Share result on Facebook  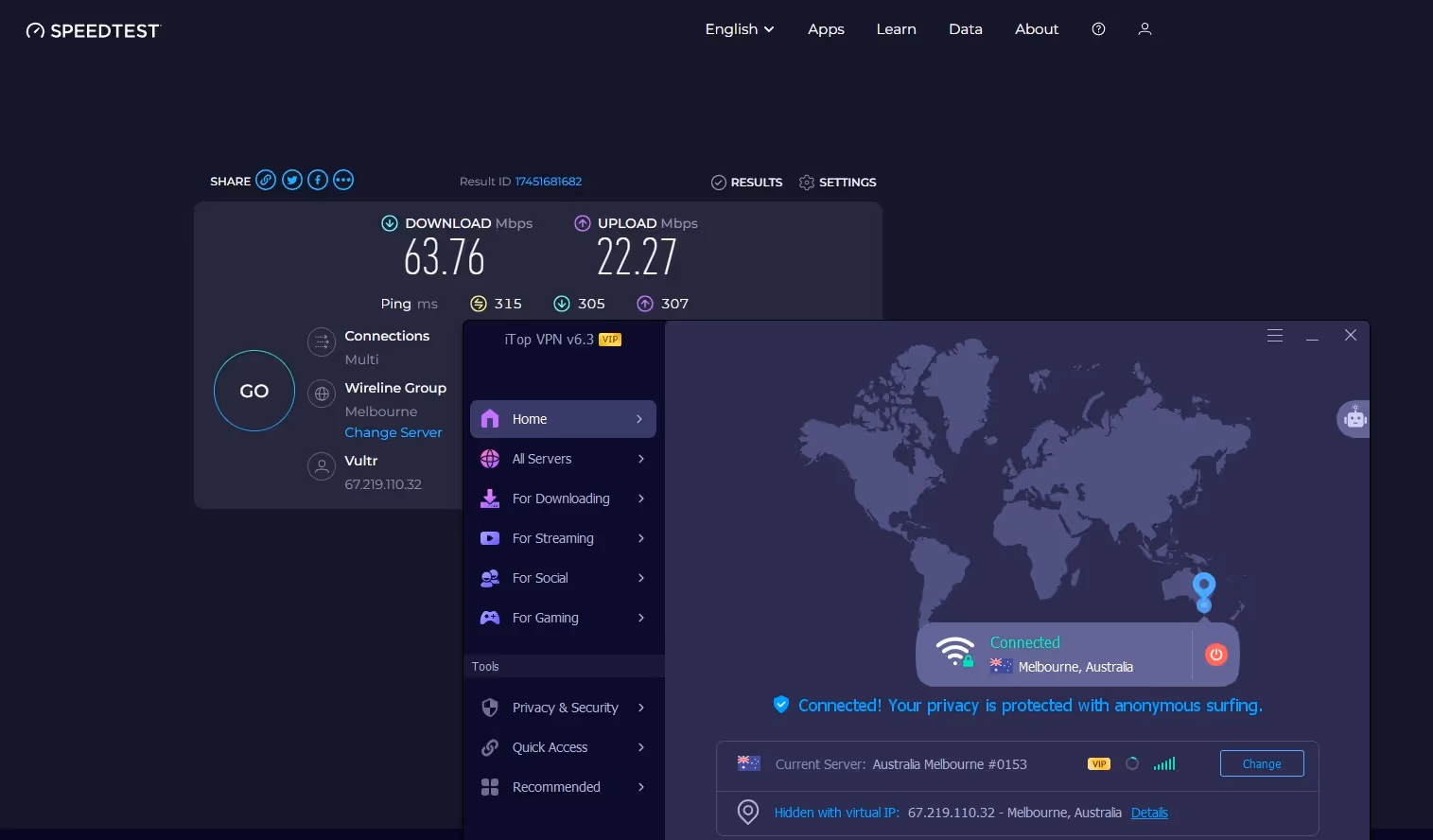[x=318, y=180]
